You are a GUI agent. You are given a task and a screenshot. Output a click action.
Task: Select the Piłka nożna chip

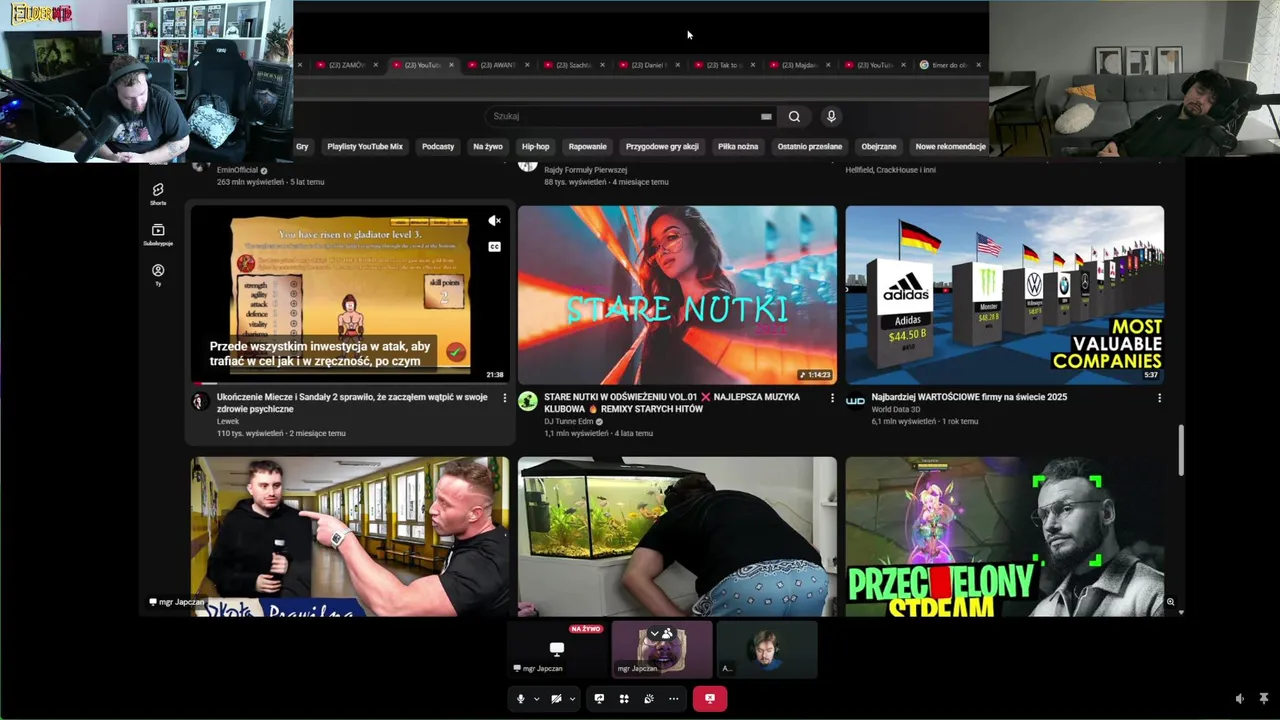738,146
